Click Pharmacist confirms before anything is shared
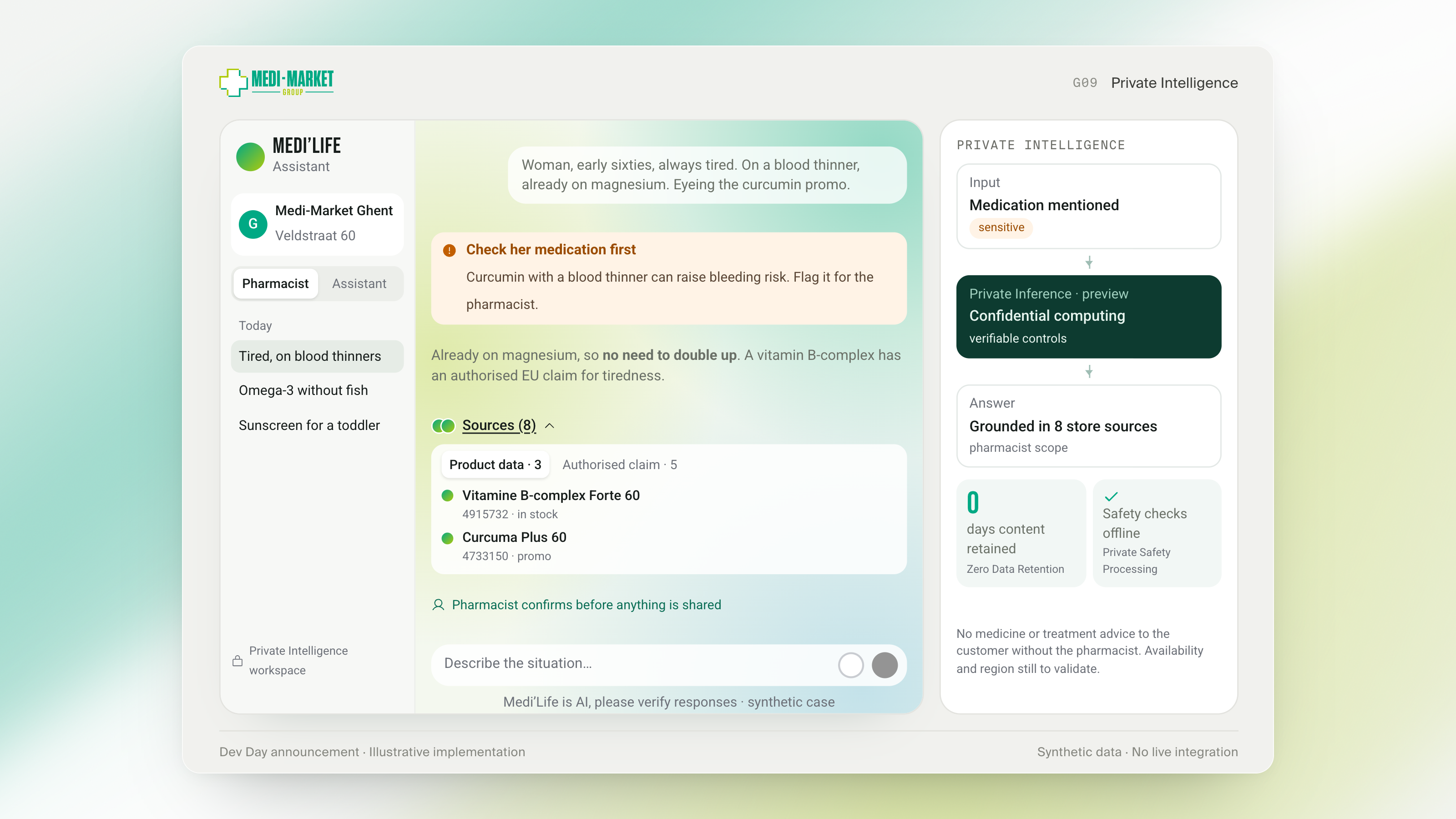The height and width of the screenshot is (819, 1456). [x=586, y=605]
